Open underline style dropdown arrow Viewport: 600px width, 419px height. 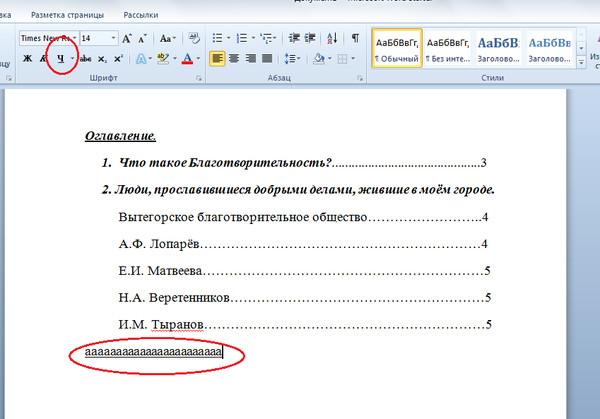[x=72, y=59]
